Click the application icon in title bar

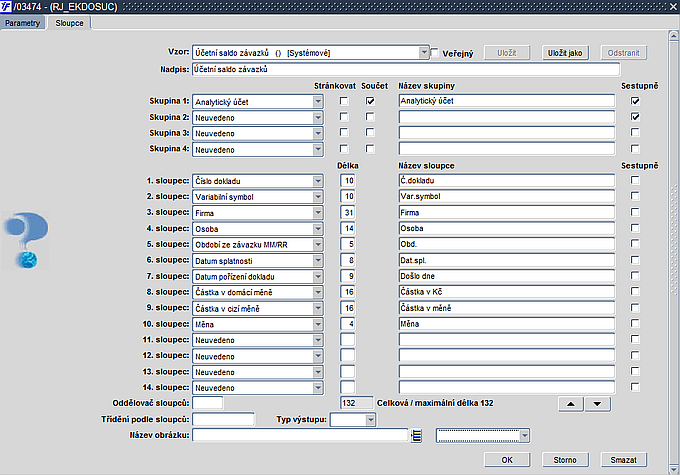point(7,7)
